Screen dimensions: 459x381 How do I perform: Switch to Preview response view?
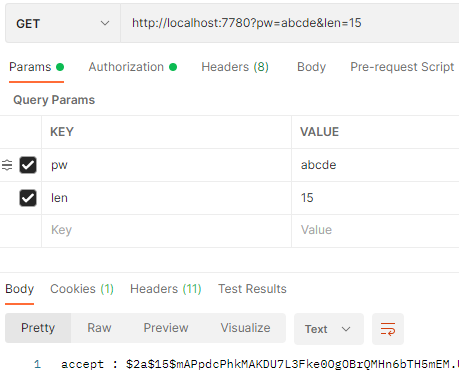click(x=166, y=328)
